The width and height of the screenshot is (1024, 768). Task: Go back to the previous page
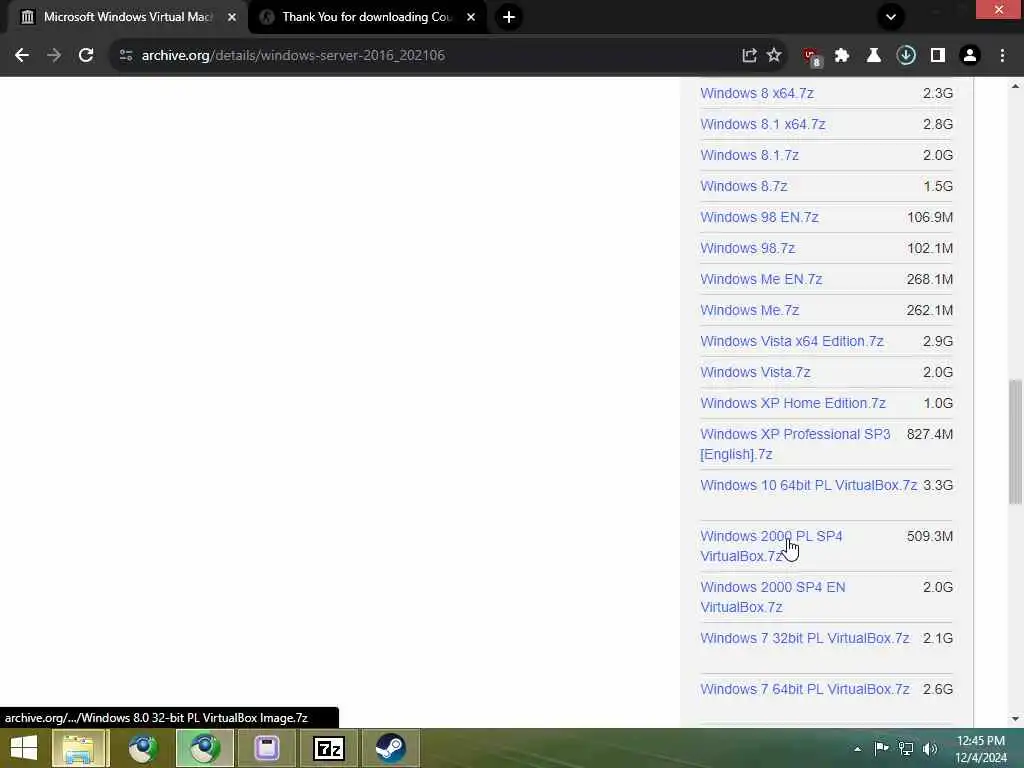[x=22, y=56]
